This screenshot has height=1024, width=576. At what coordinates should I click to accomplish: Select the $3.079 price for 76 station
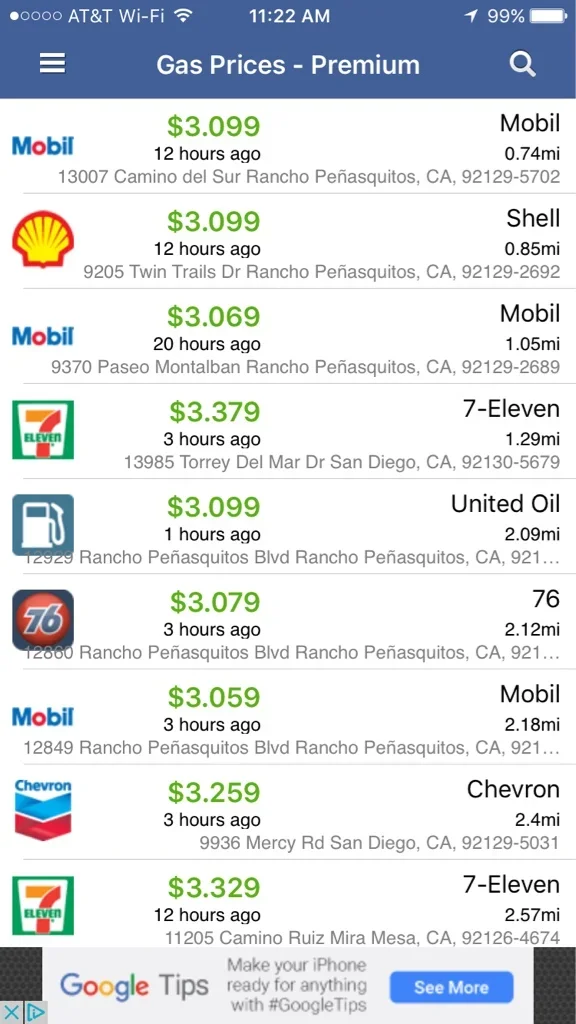click(x=214, y=601)
